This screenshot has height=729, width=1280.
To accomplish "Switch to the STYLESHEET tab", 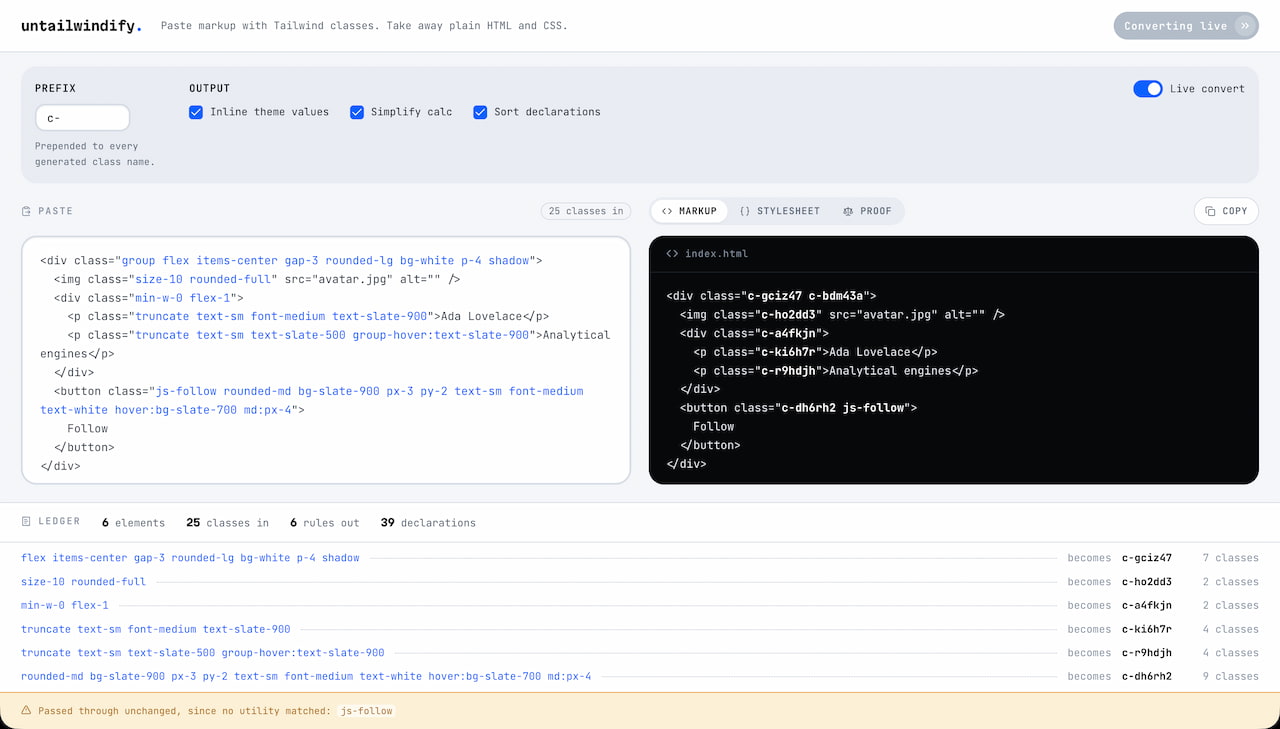I will [780, 211].
